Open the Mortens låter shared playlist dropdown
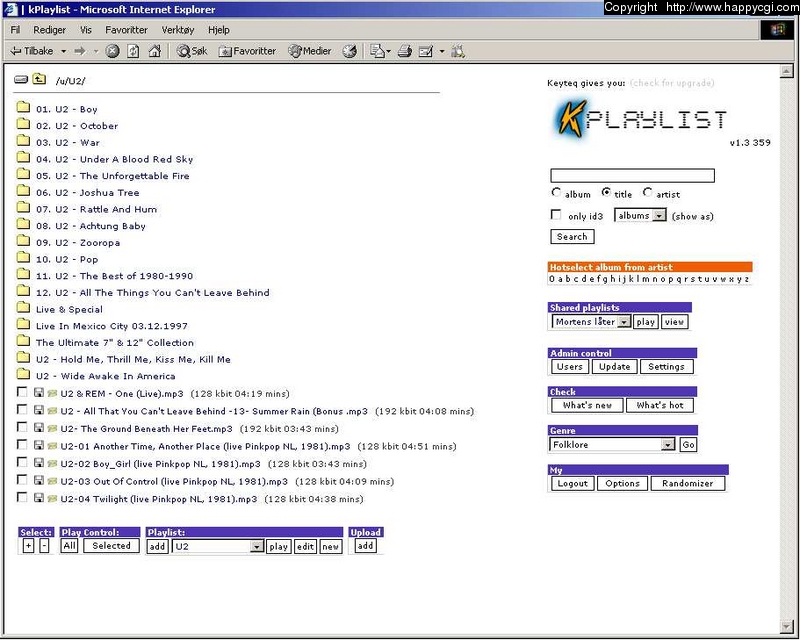This screenshot has height=640, width=800. coord(591,322)
